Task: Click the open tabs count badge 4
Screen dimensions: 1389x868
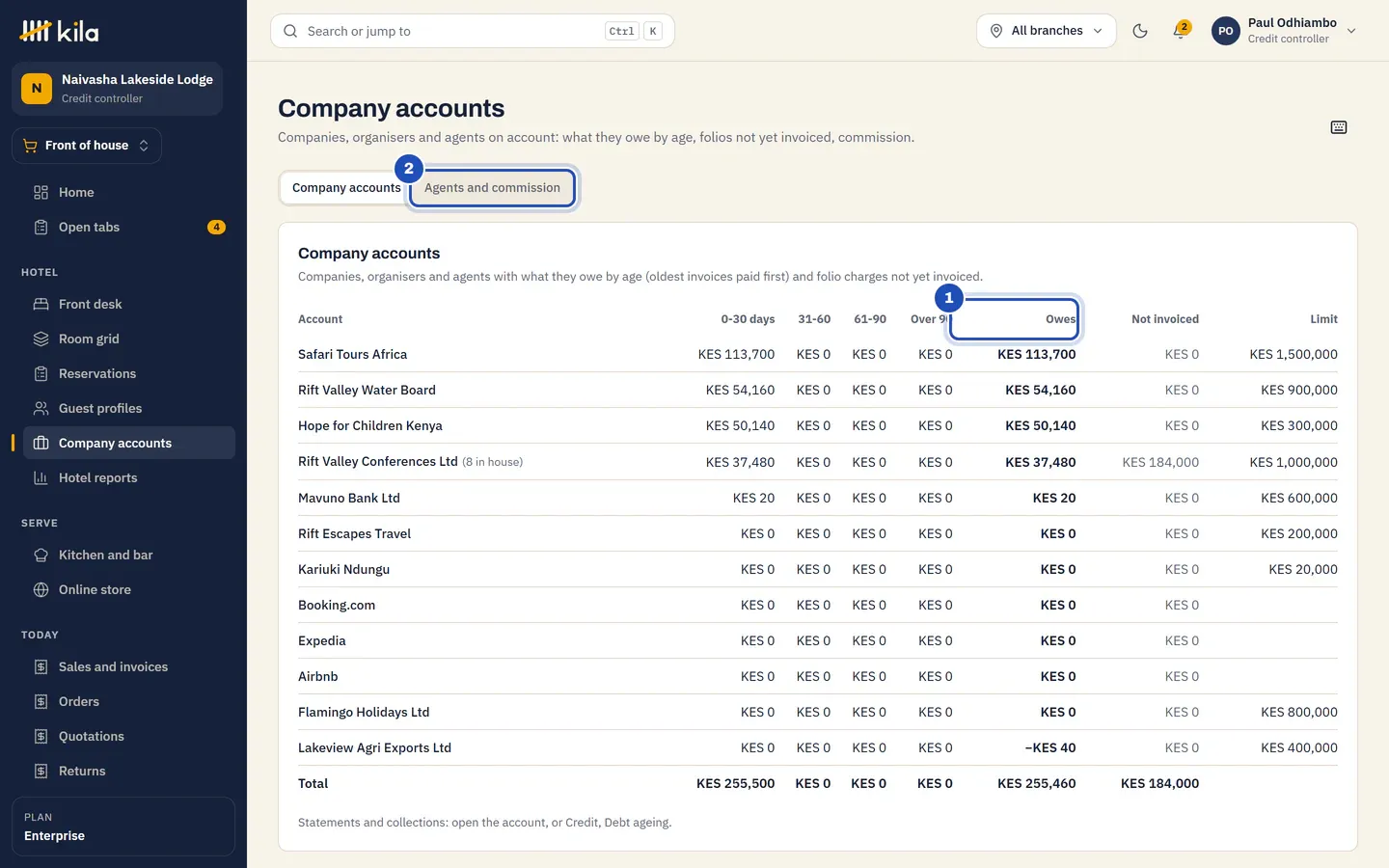Action: (216, 228)
